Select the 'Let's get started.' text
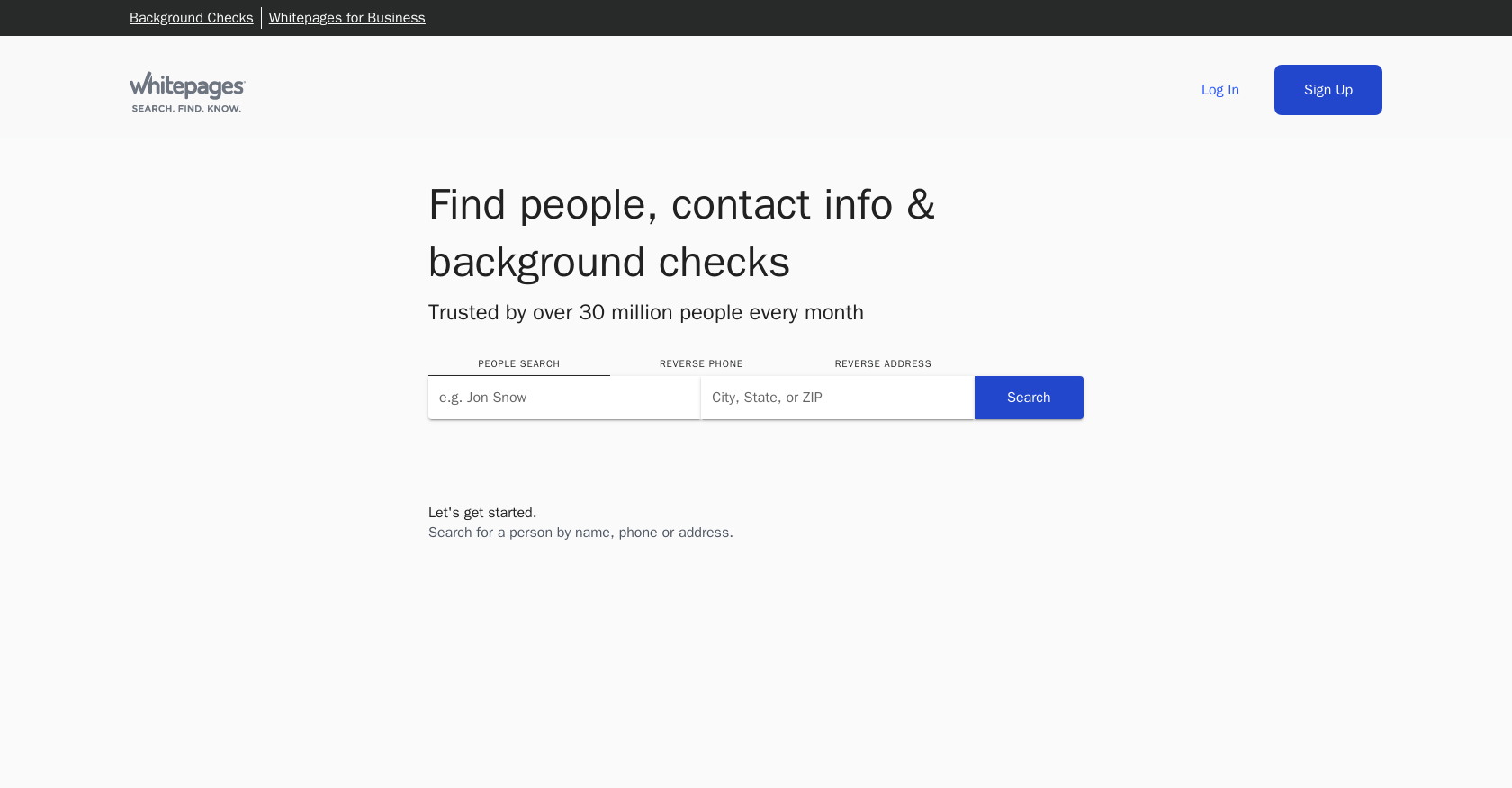 coord(482,513)
